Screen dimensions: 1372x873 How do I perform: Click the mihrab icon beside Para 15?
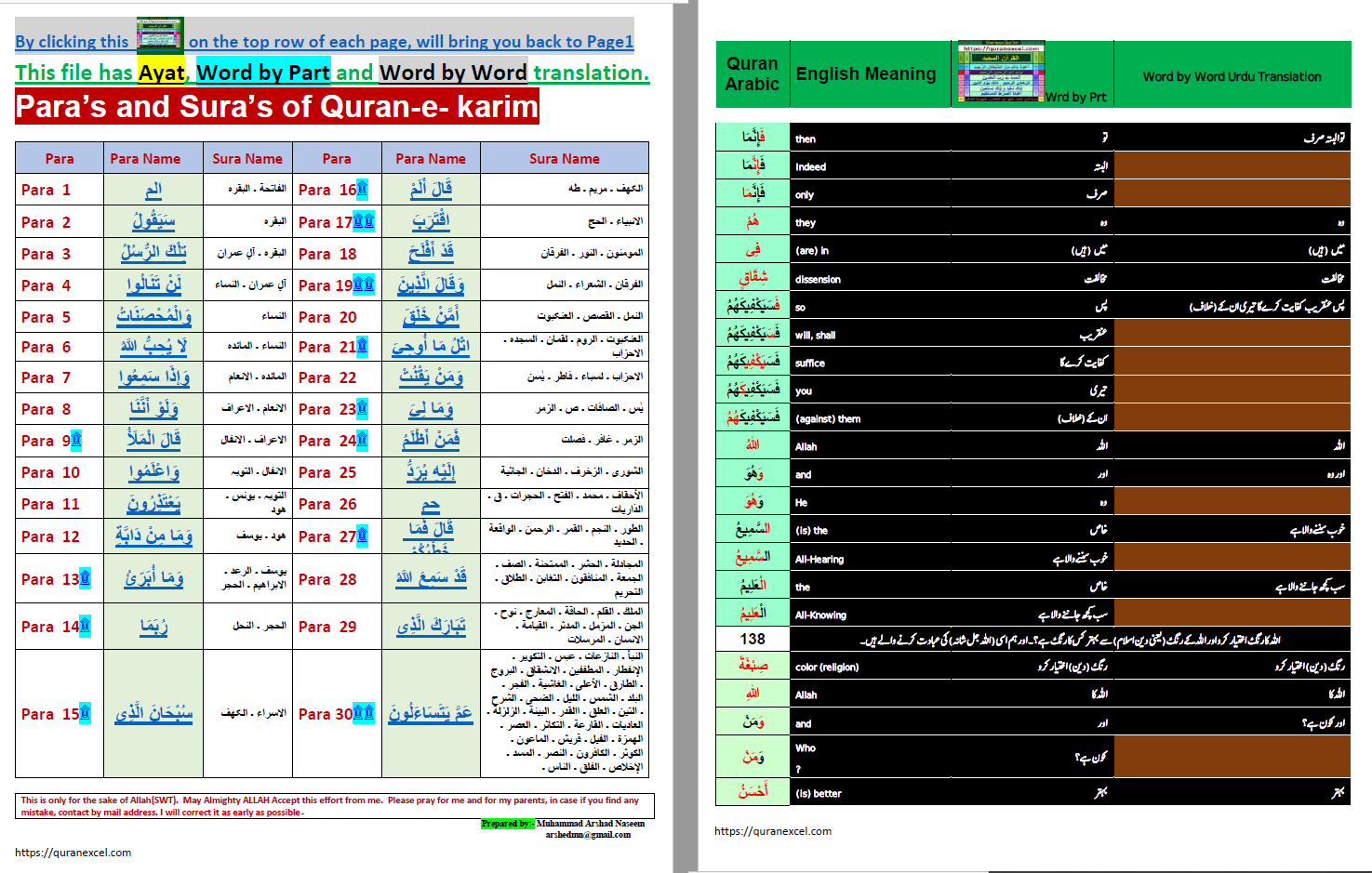86,713
